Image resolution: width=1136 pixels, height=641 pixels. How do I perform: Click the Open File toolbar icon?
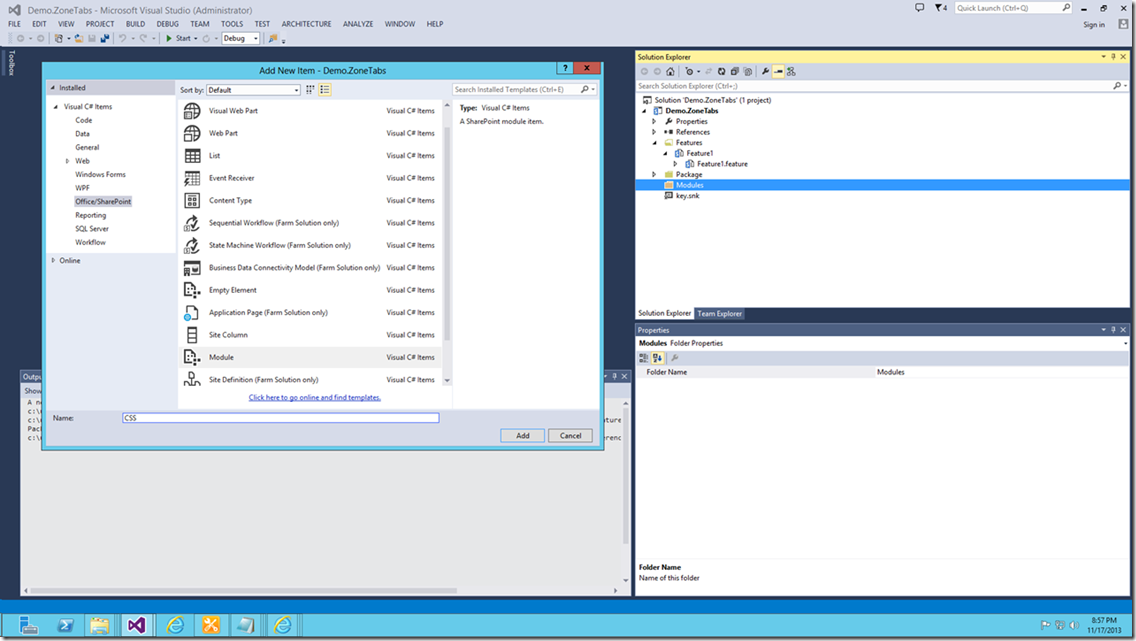(x=79, y=38)
